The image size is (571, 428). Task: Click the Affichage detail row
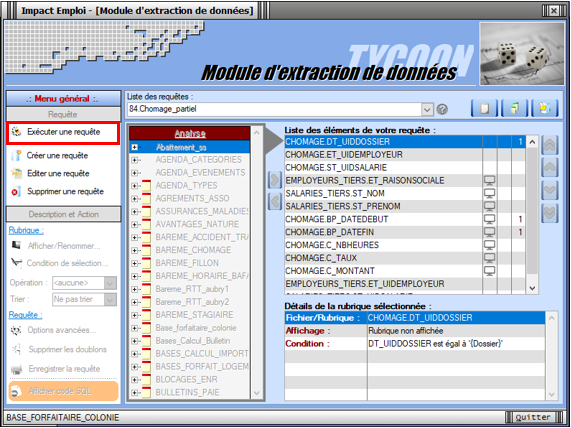pyautogui.click(x=415, y=331)
